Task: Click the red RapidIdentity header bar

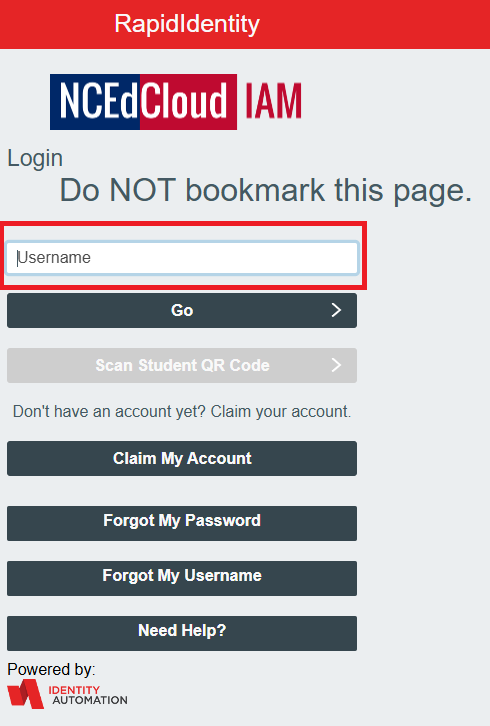Action: (245, 24)
